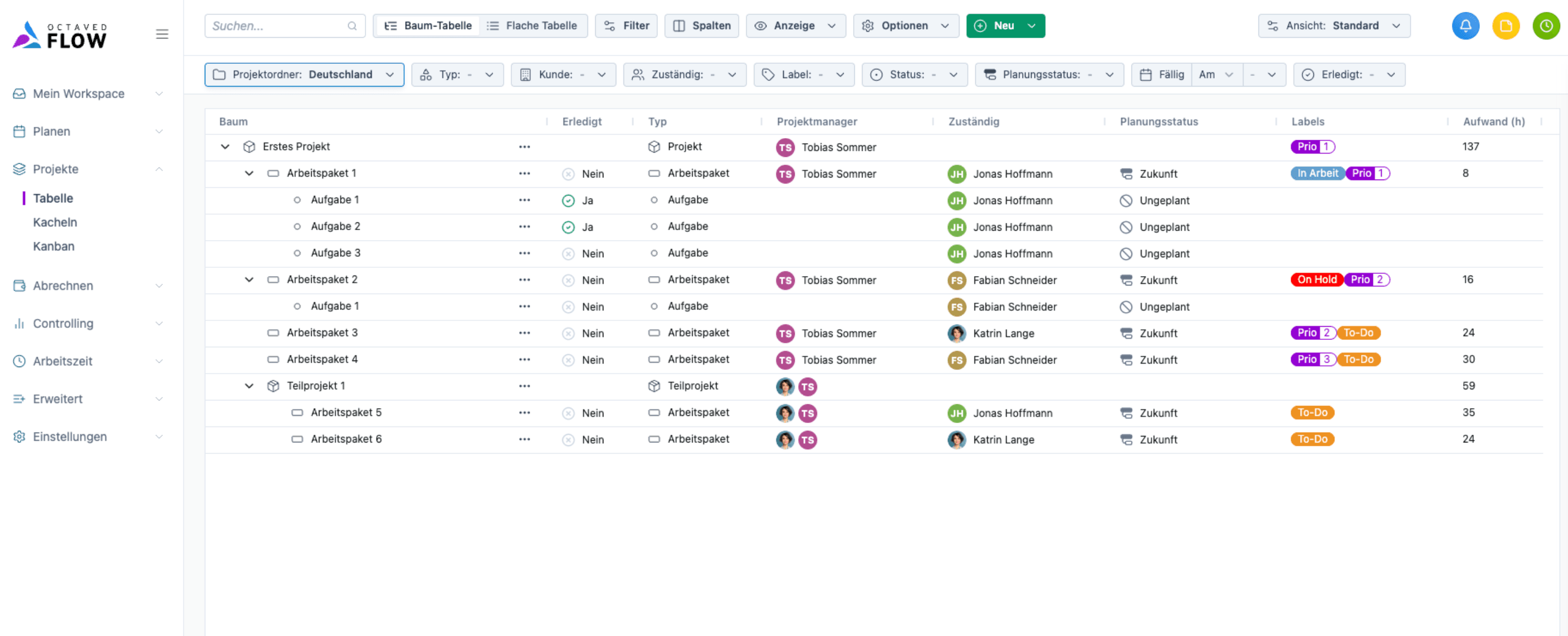
Task: Click the blue notifications bell icon
Action: [1465, 26]
